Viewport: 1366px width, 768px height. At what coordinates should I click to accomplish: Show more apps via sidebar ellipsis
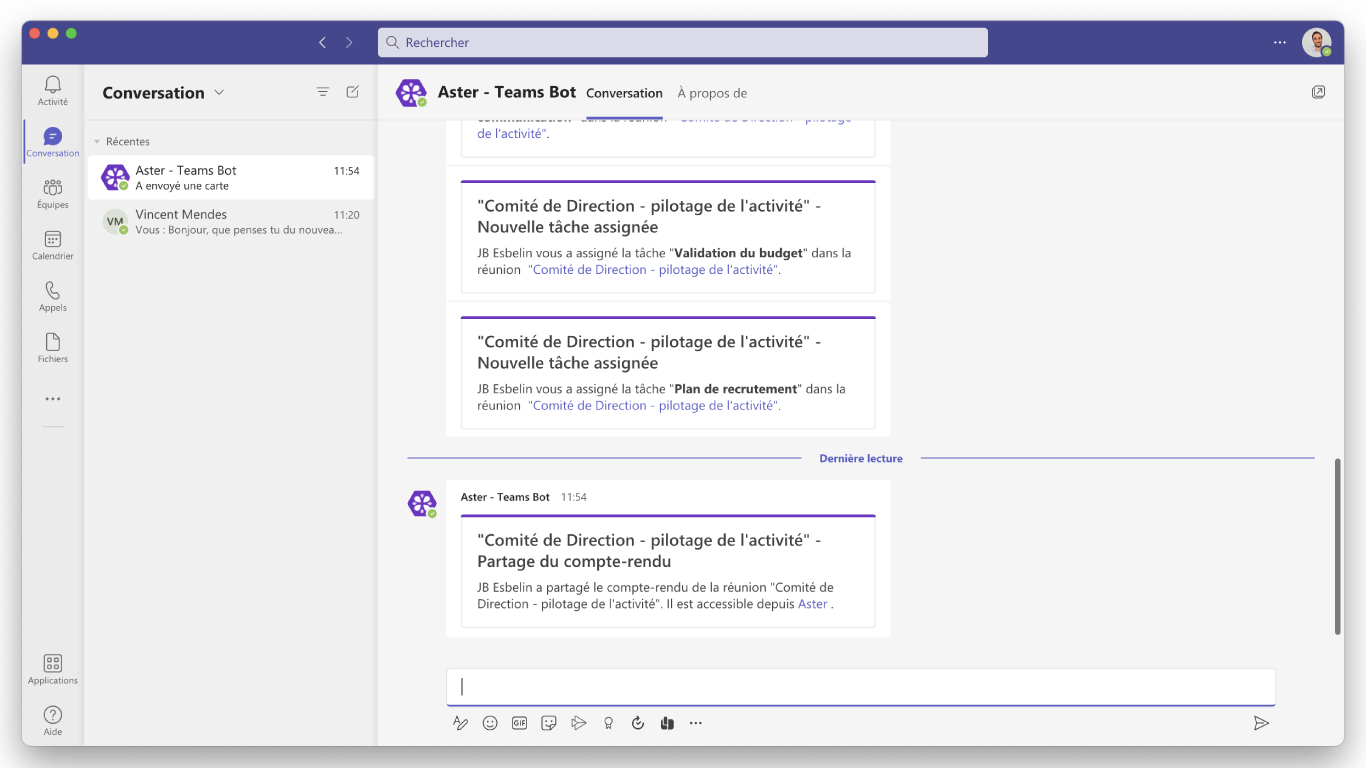coord(53,399)
